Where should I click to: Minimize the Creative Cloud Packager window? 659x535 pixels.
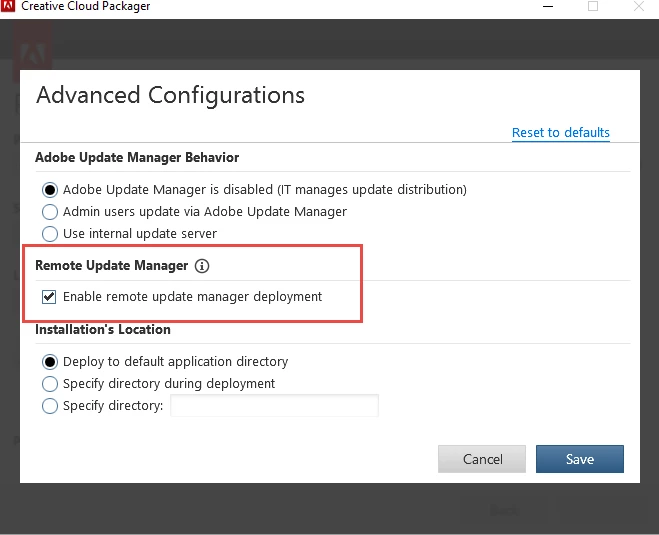pos(548,6)
